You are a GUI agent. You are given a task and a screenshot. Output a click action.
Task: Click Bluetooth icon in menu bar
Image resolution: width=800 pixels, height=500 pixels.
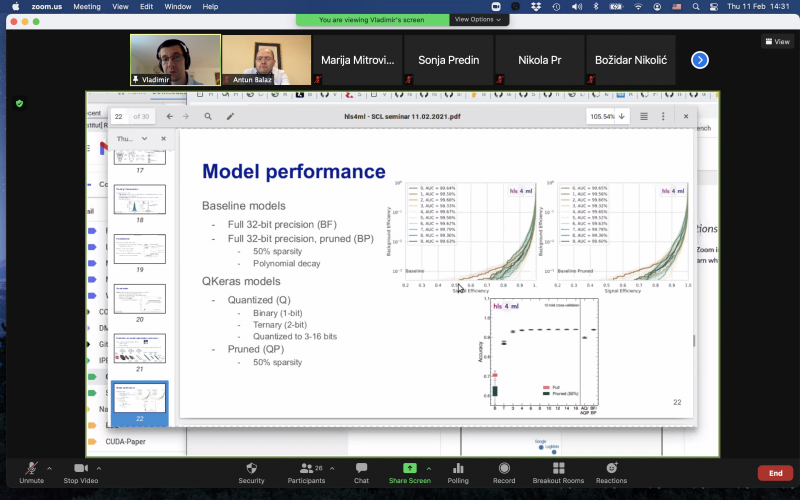[x=596, y=7]
